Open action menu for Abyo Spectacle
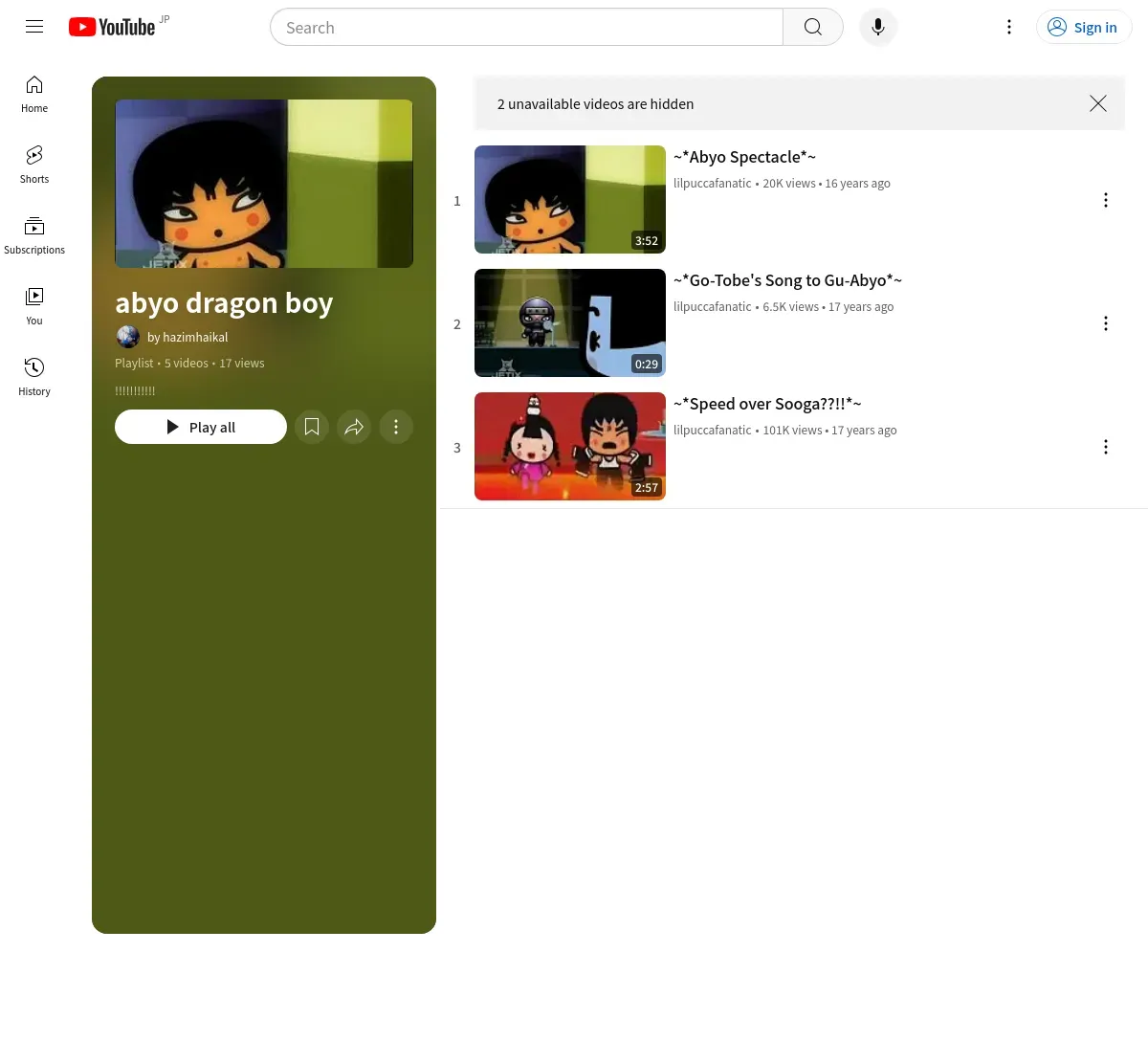Screen dimensions: 1148x1041 click(x=1106, y=200)
